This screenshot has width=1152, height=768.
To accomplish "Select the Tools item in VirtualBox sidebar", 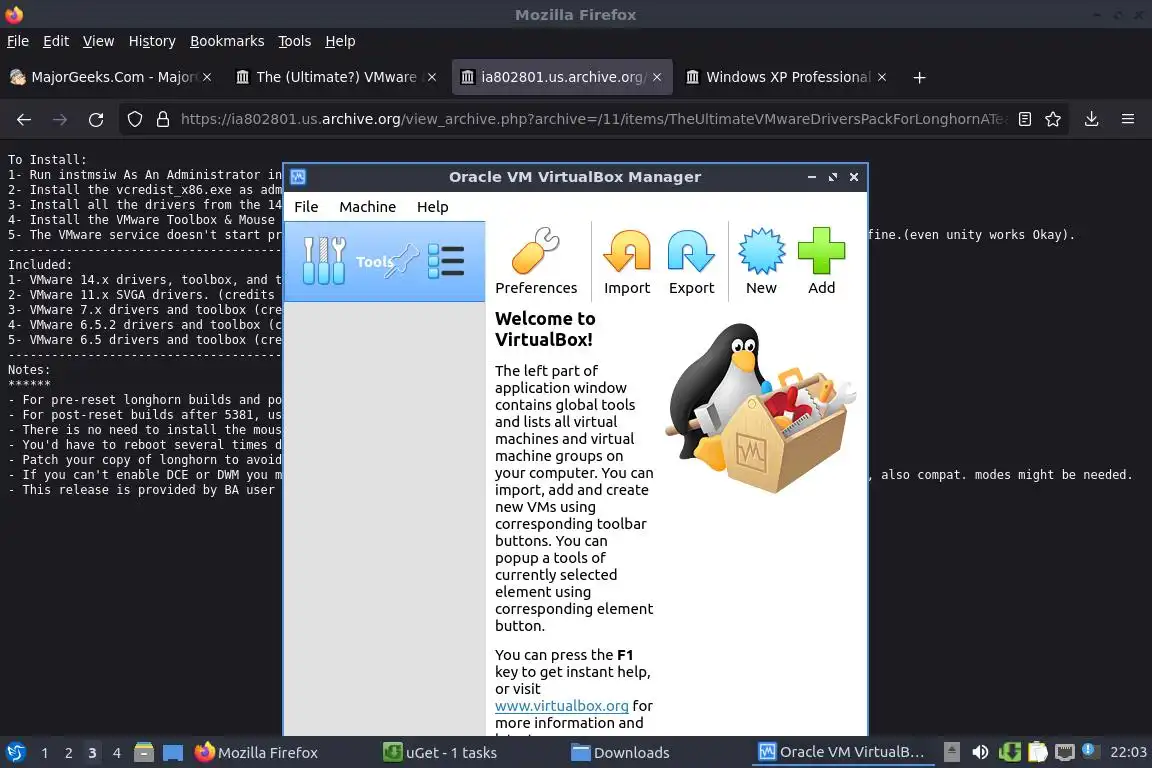I will point(384,262).
